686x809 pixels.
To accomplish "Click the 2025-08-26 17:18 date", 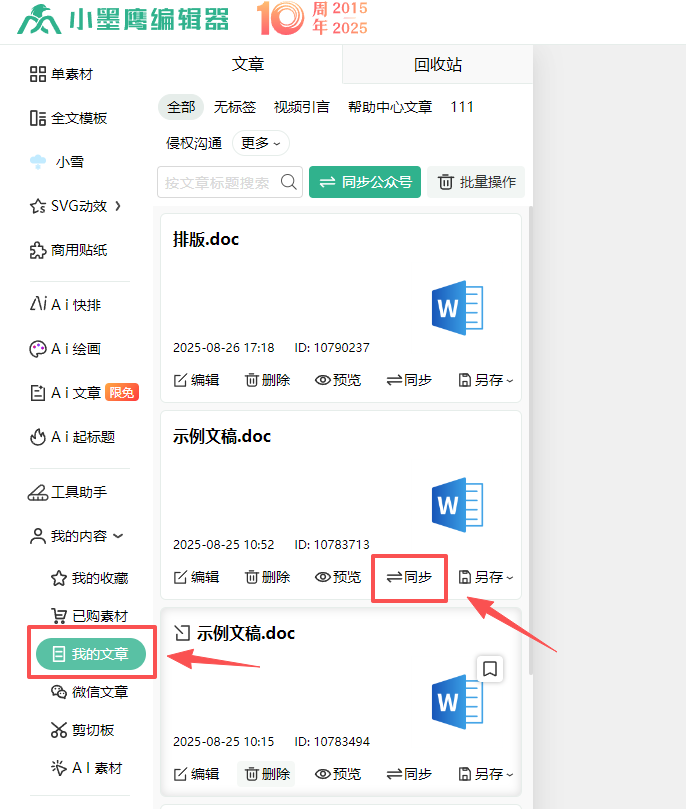I will (x=223, y=348).
